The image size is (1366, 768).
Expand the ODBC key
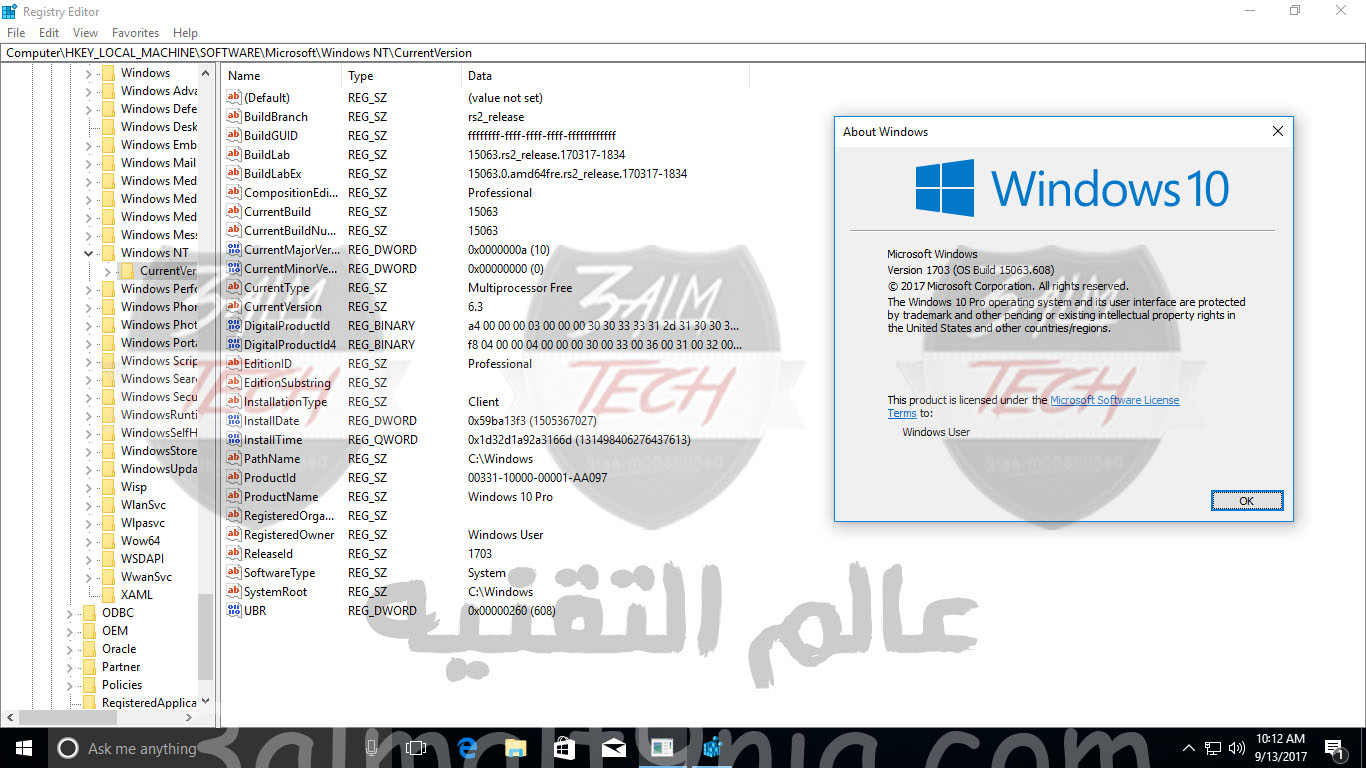click(69, 613)
